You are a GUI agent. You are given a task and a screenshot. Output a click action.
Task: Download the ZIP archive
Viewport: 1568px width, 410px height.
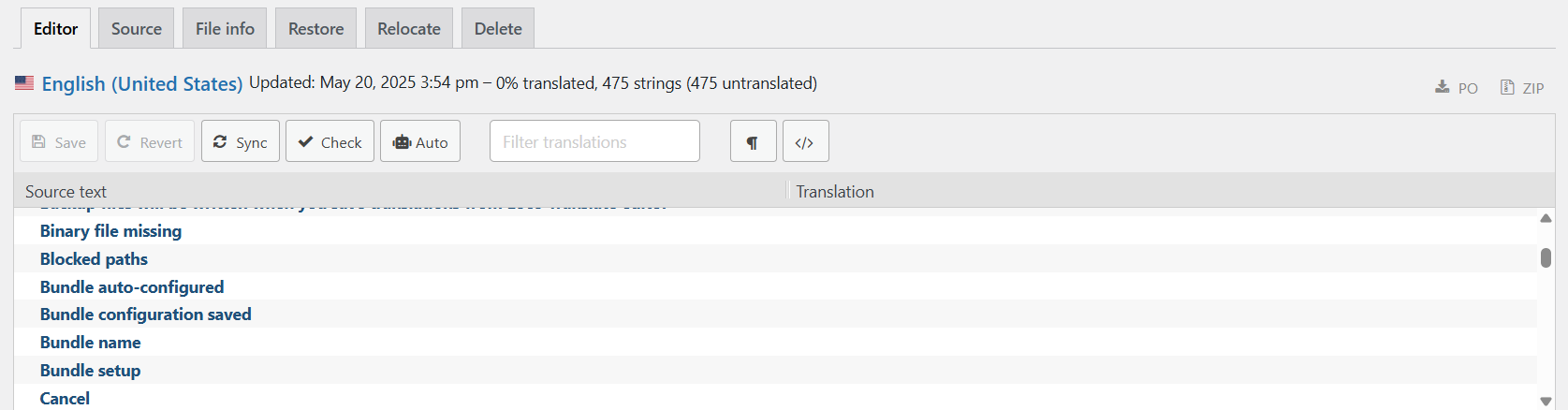pos(1522,88)
